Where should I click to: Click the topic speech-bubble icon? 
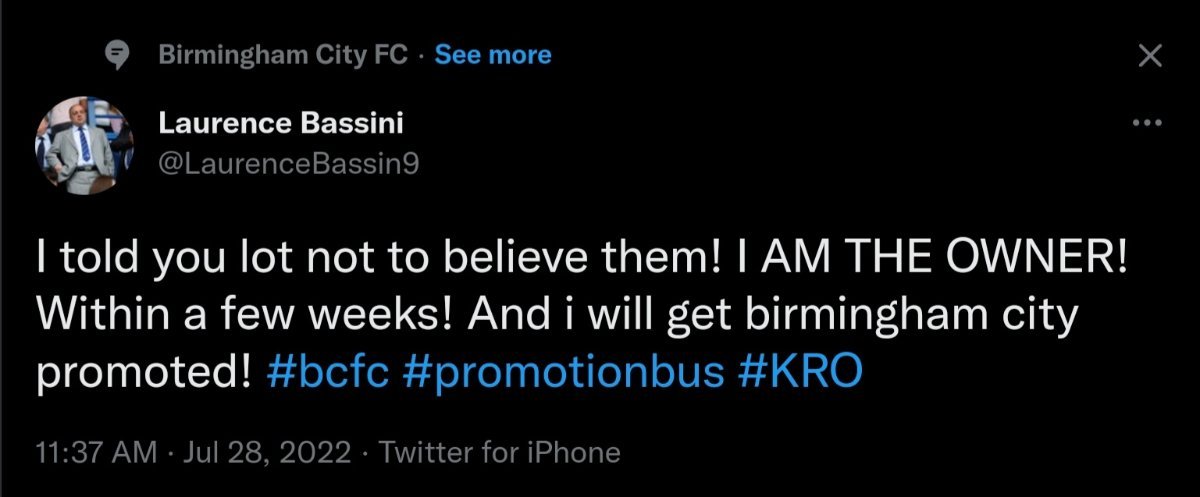[x=118, y=56]
